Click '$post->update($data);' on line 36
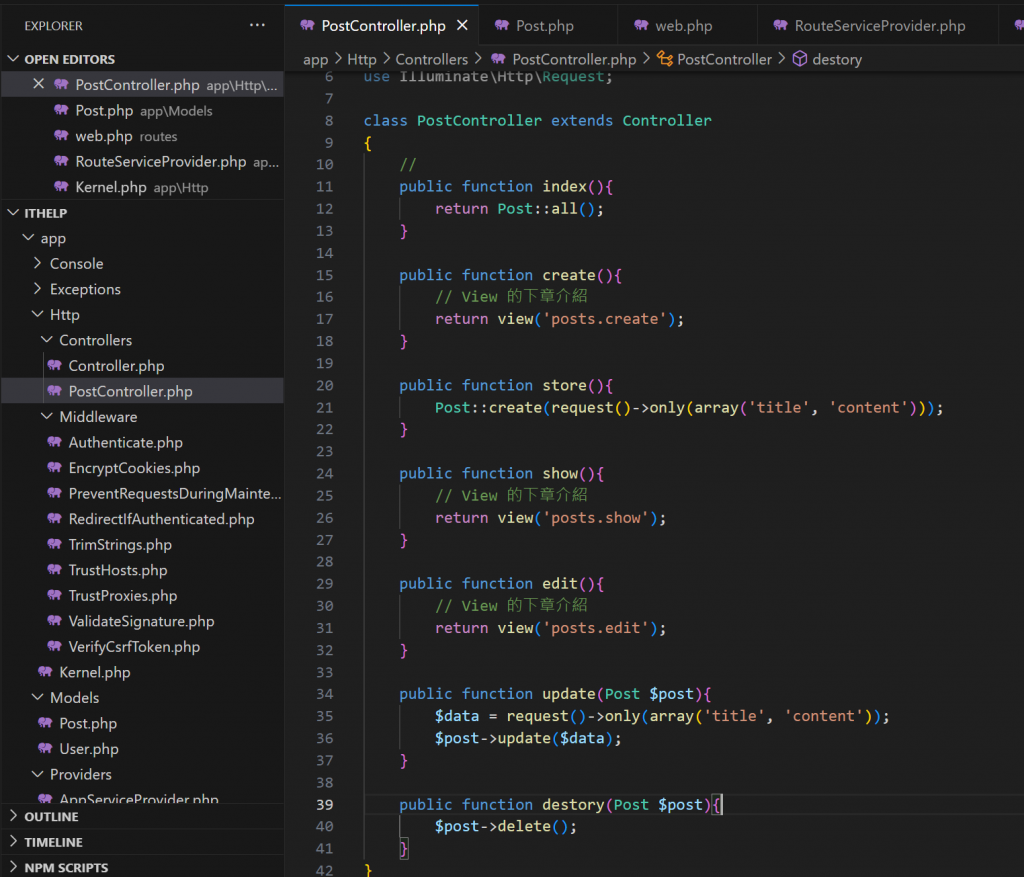The width and height of the screenshot is (1024, 877). 528,738
